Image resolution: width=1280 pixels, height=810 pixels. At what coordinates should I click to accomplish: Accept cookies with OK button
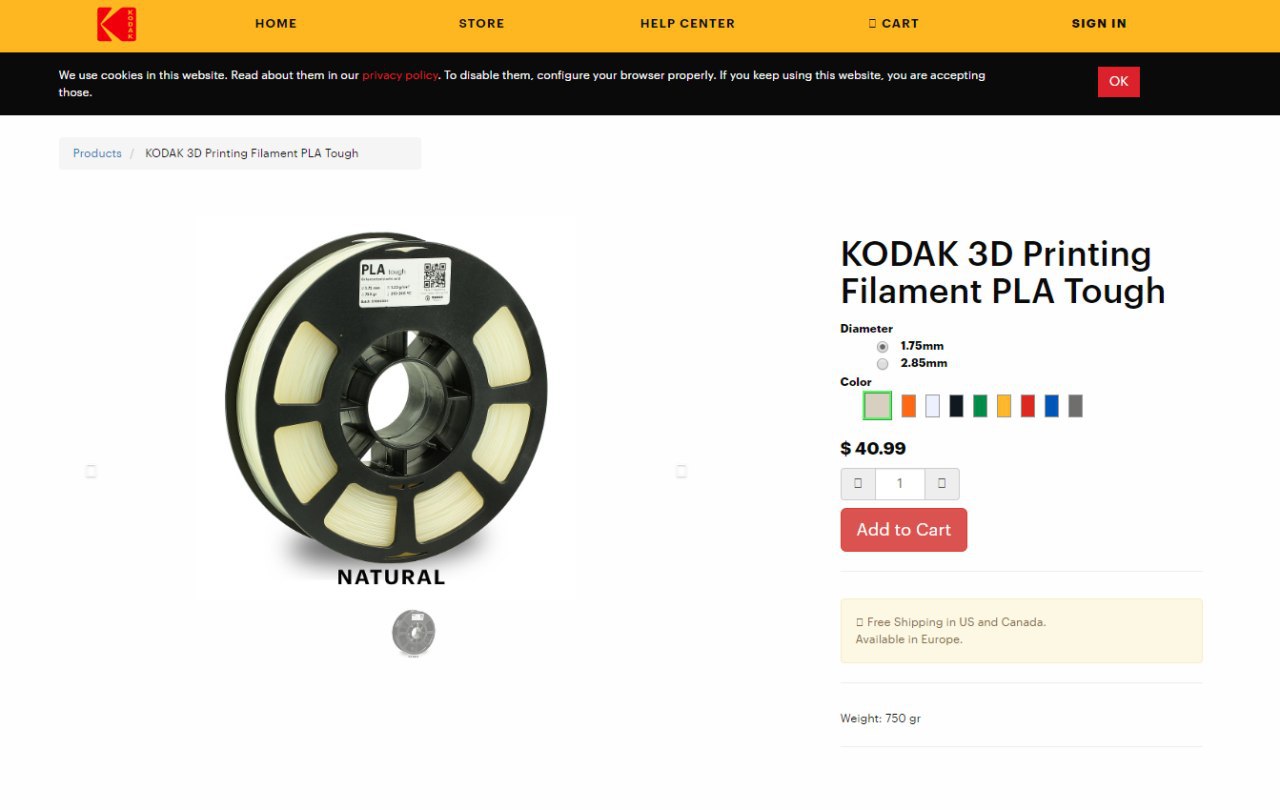1119,82
